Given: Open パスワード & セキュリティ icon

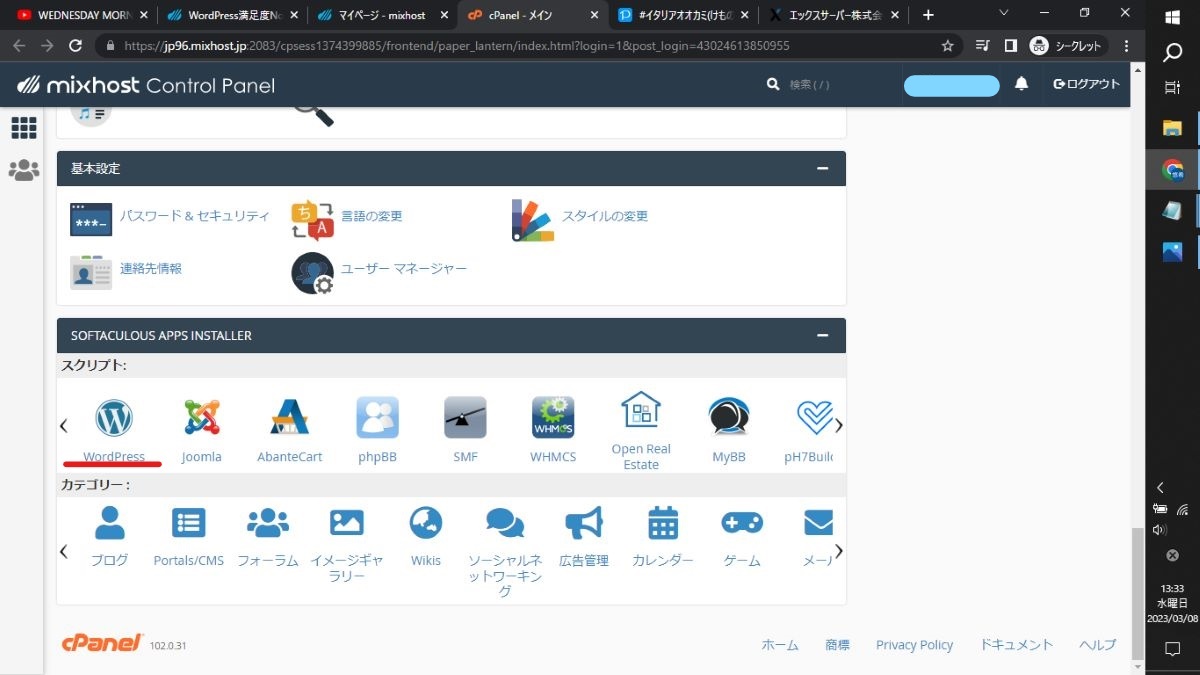Looking at the screenshot, I should tap(91, 218).
